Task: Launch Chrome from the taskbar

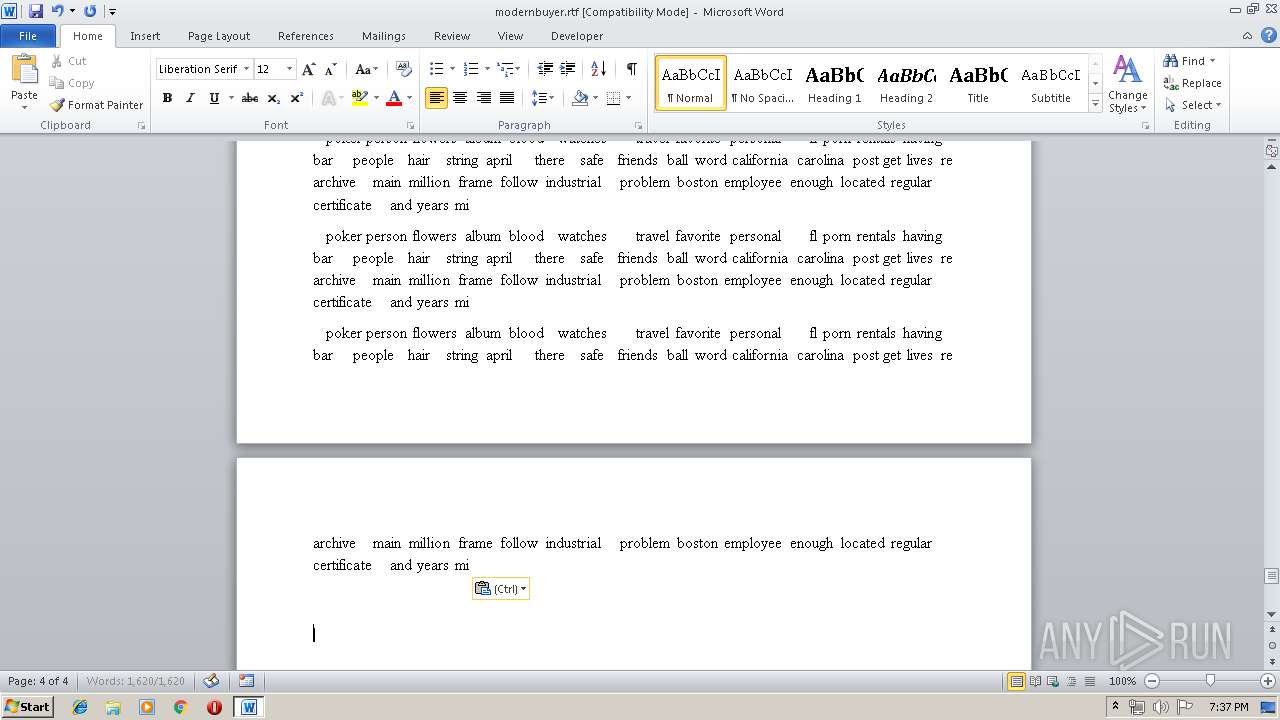Action: [180, 707]
